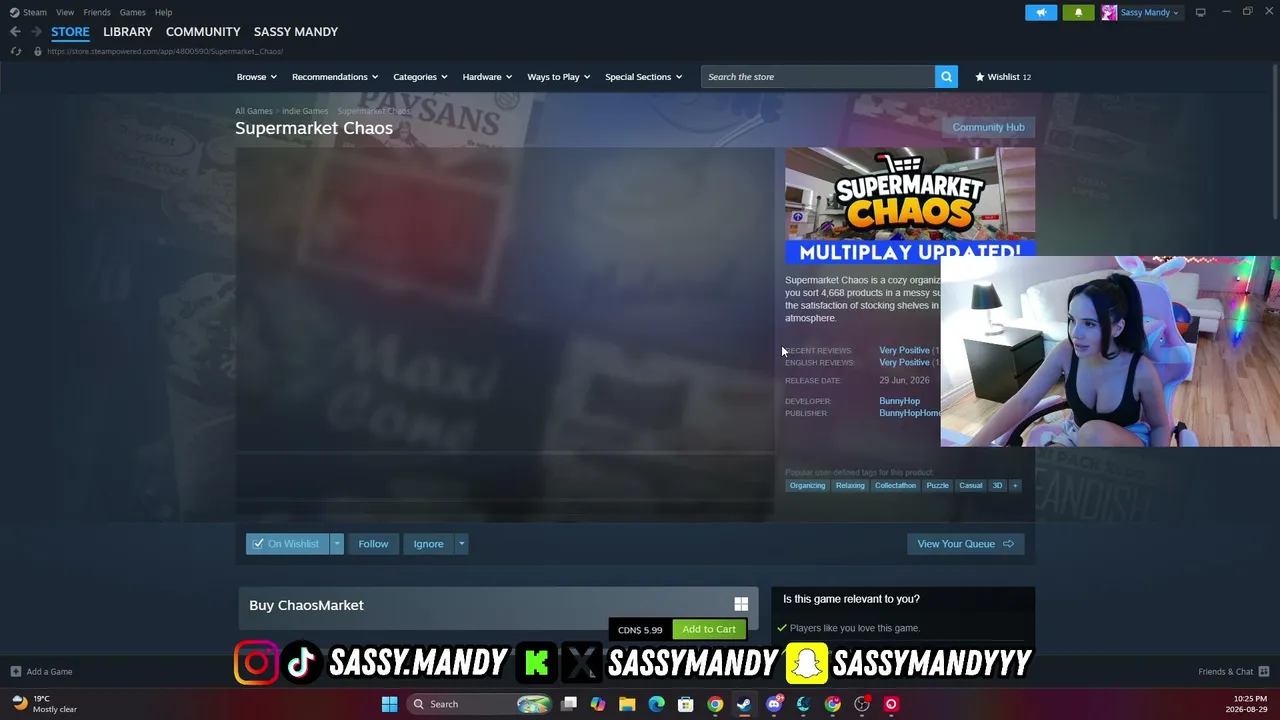Toggle the On Wishlist button
1280x720 pixels.
[x=287, y=544]
